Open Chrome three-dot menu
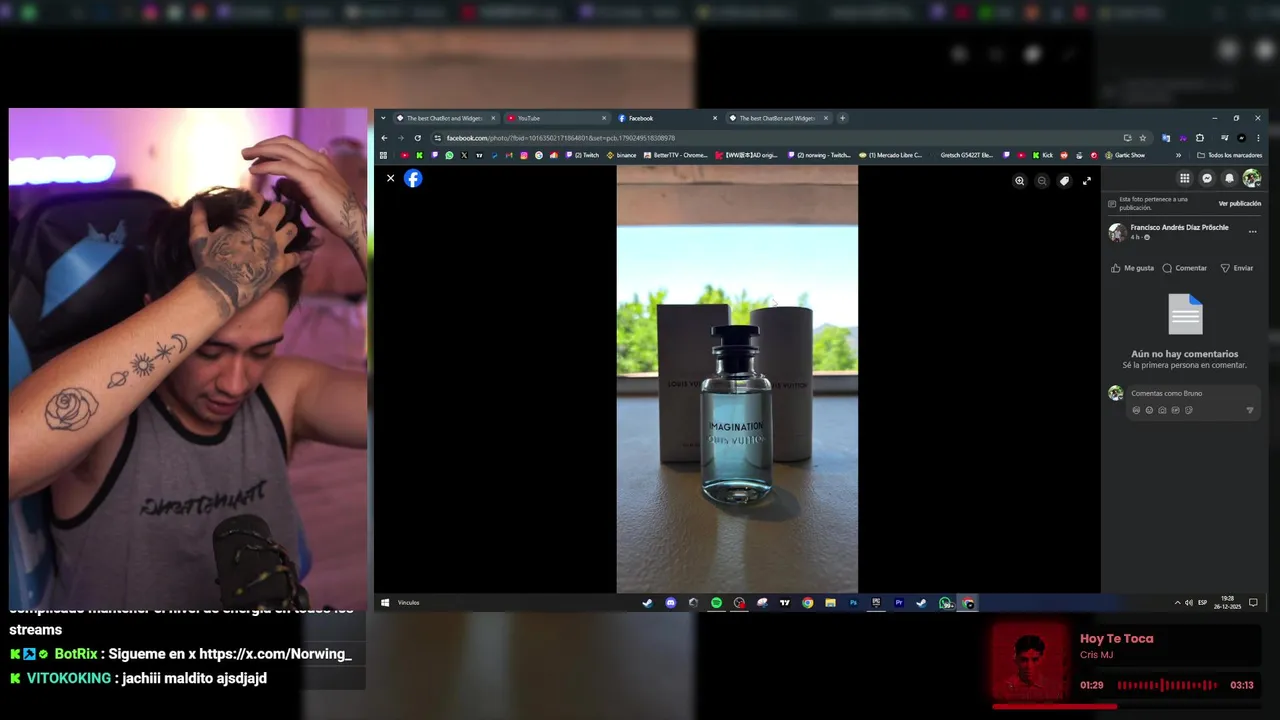The width and height of the screenshot is (1280, 720). click(1258, 138)
